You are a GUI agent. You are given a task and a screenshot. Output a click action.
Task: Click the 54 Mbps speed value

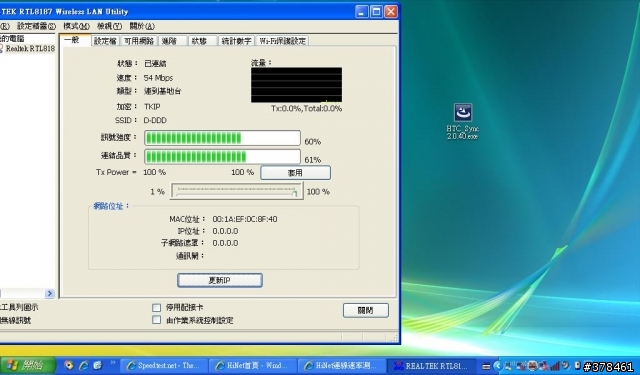[x=158, y=78]
